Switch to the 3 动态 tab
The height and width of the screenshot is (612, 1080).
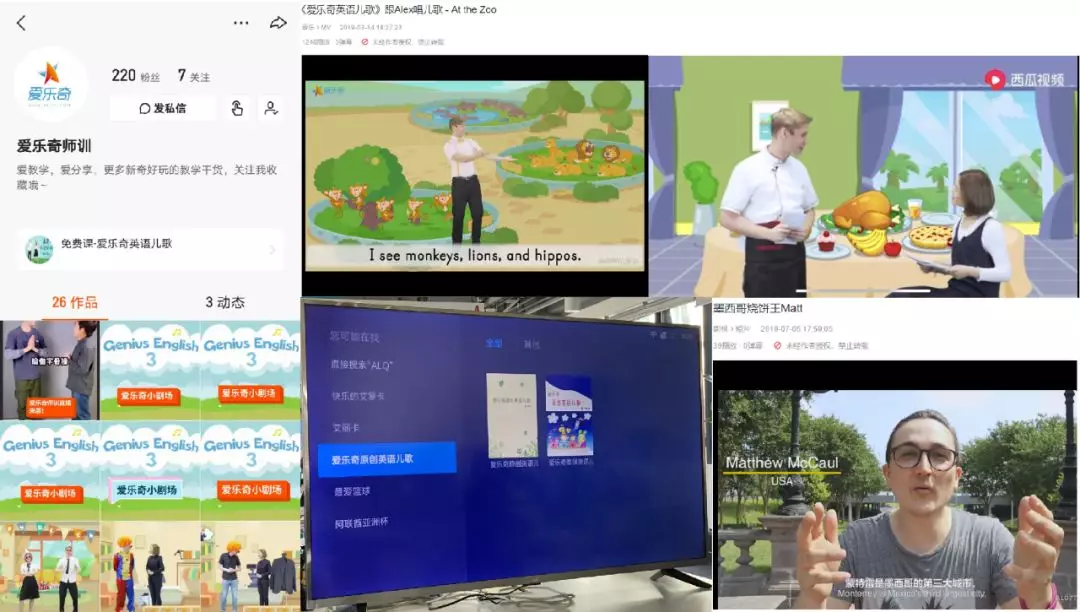225,302
